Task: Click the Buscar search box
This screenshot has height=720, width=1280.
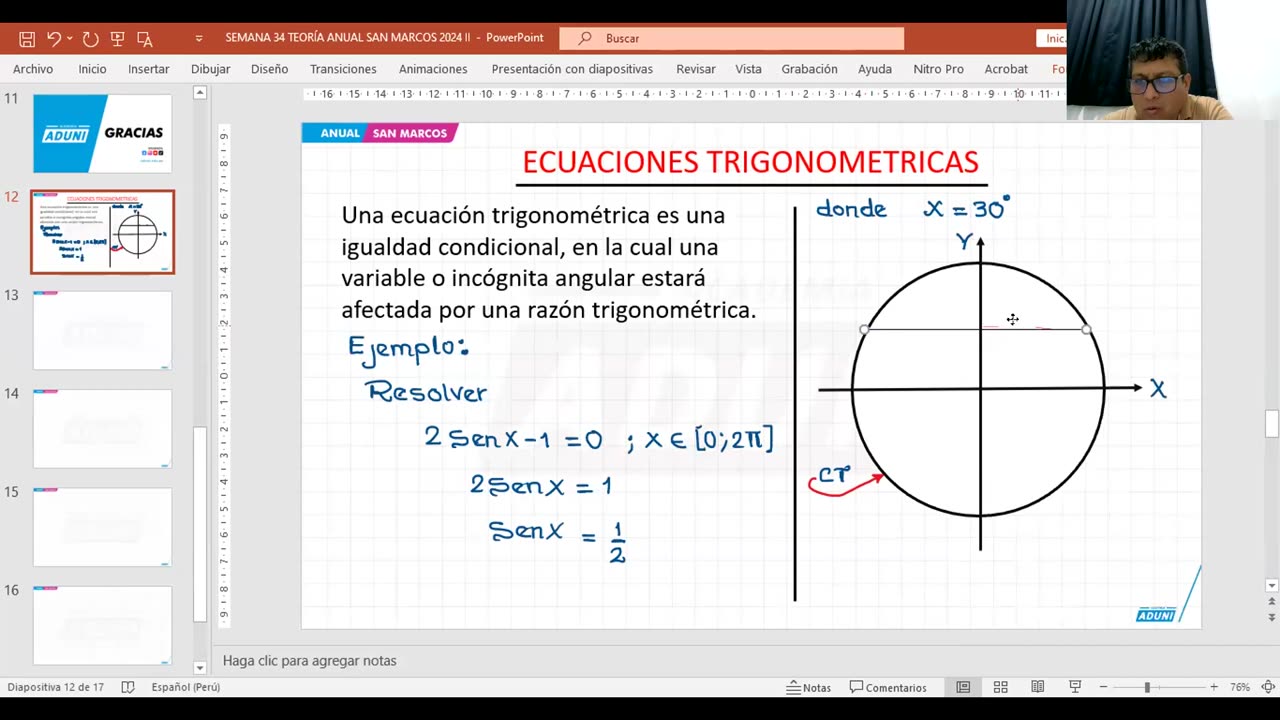Action: pyautogui.click(x=731, y=38)
